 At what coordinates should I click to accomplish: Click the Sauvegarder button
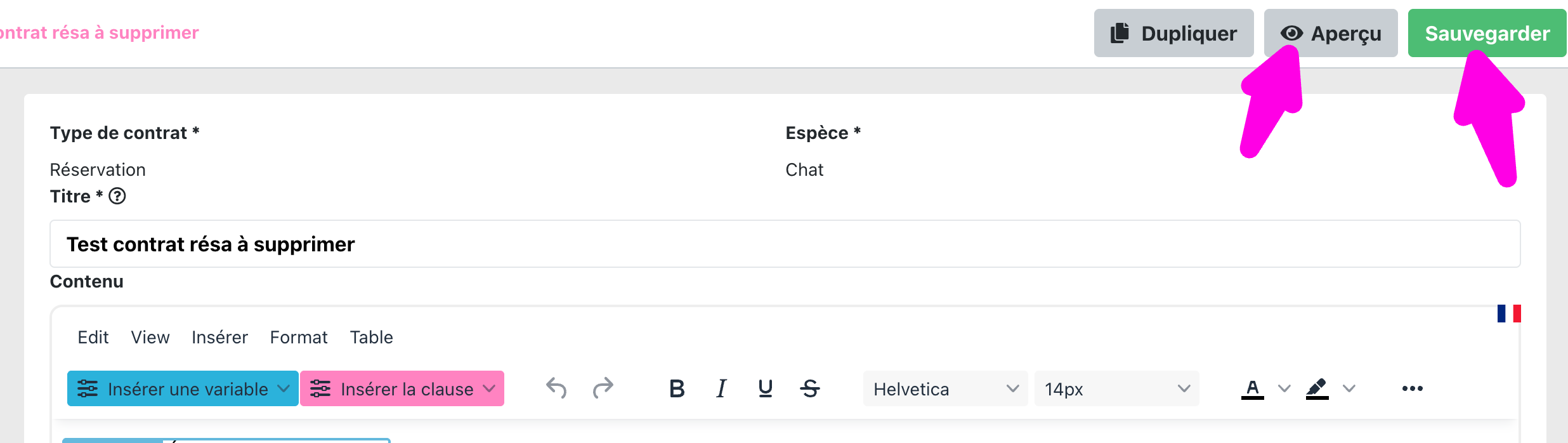(x=1487, y=33)
